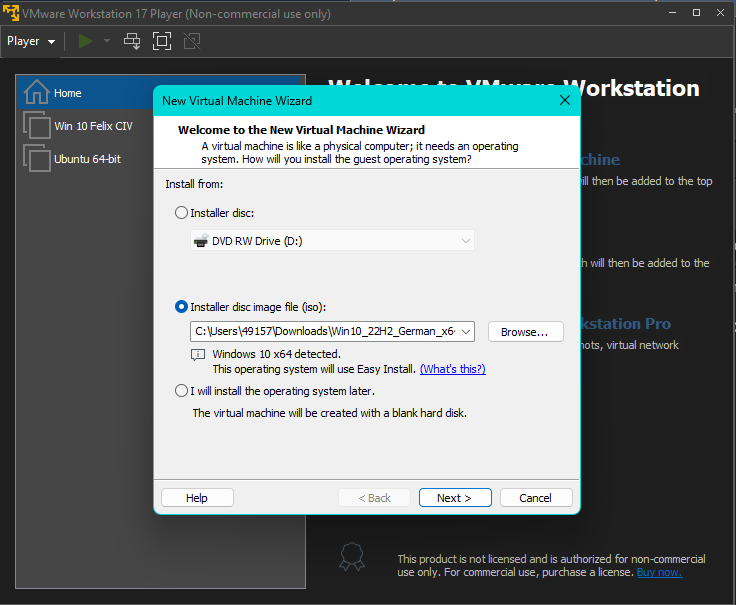Click the Win 10 Felix CIV VM icon
Image resolution: width=736 pixels, height=605 pixels.
[37, 125]
